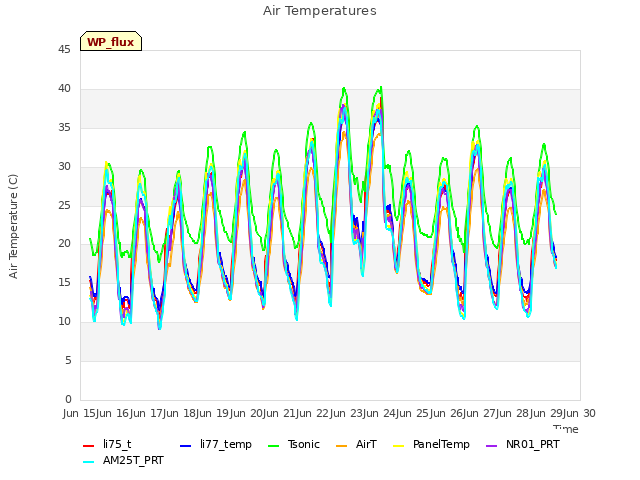Click the 'Air Temperatures' chart title
Image resolution: width=640 pixels, height=480 pixels.
point(320,11)
